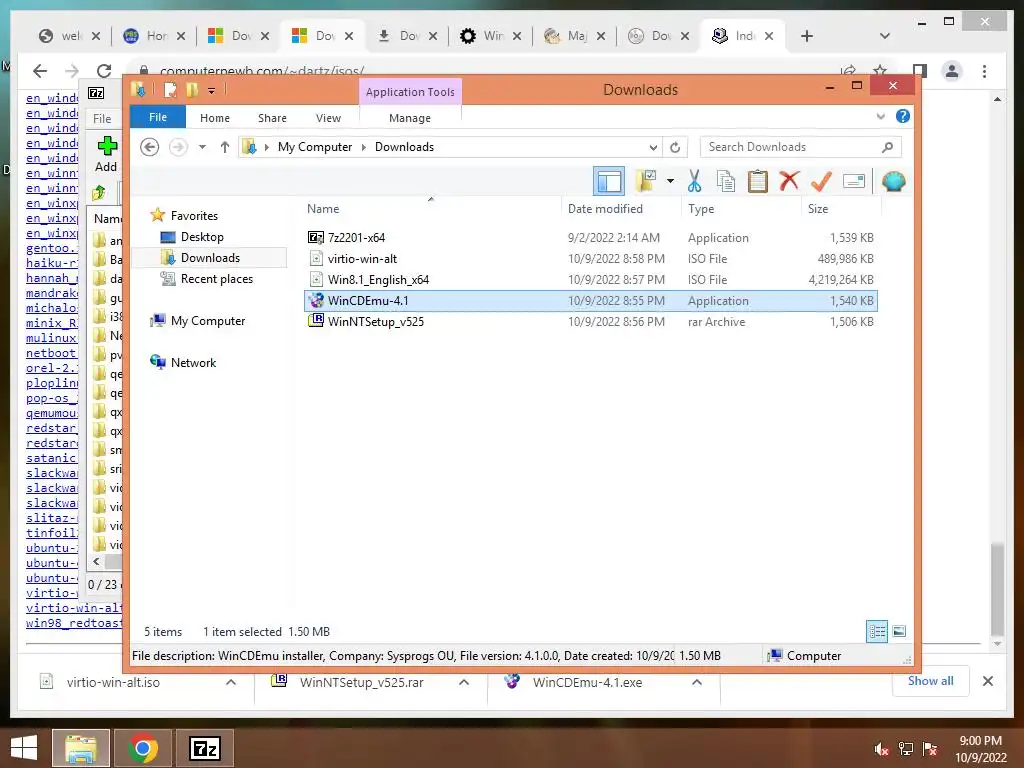Click virtio-win-alt link in web page

[74, 608]
